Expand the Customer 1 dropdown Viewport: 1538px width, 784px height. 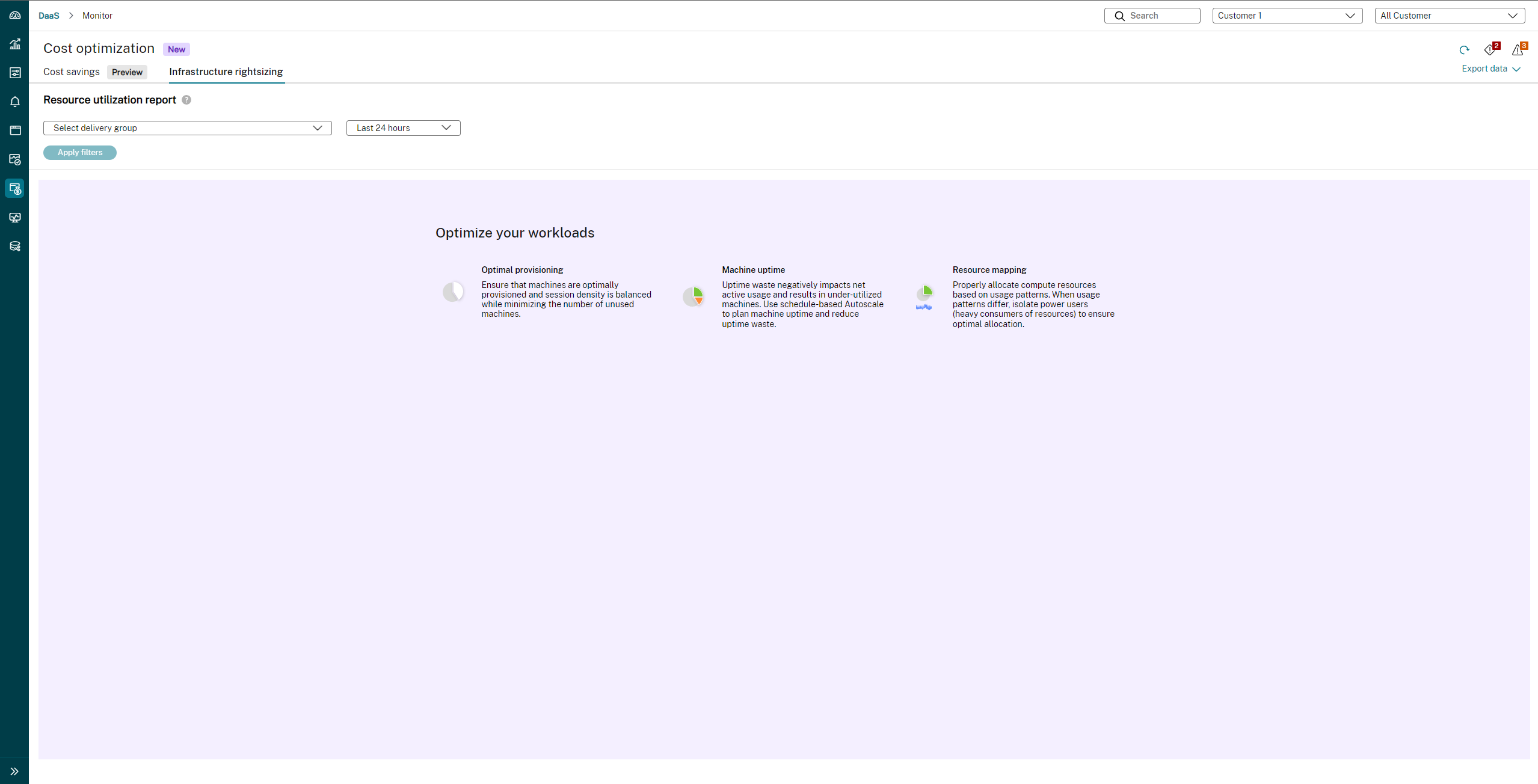point(1287,16)
